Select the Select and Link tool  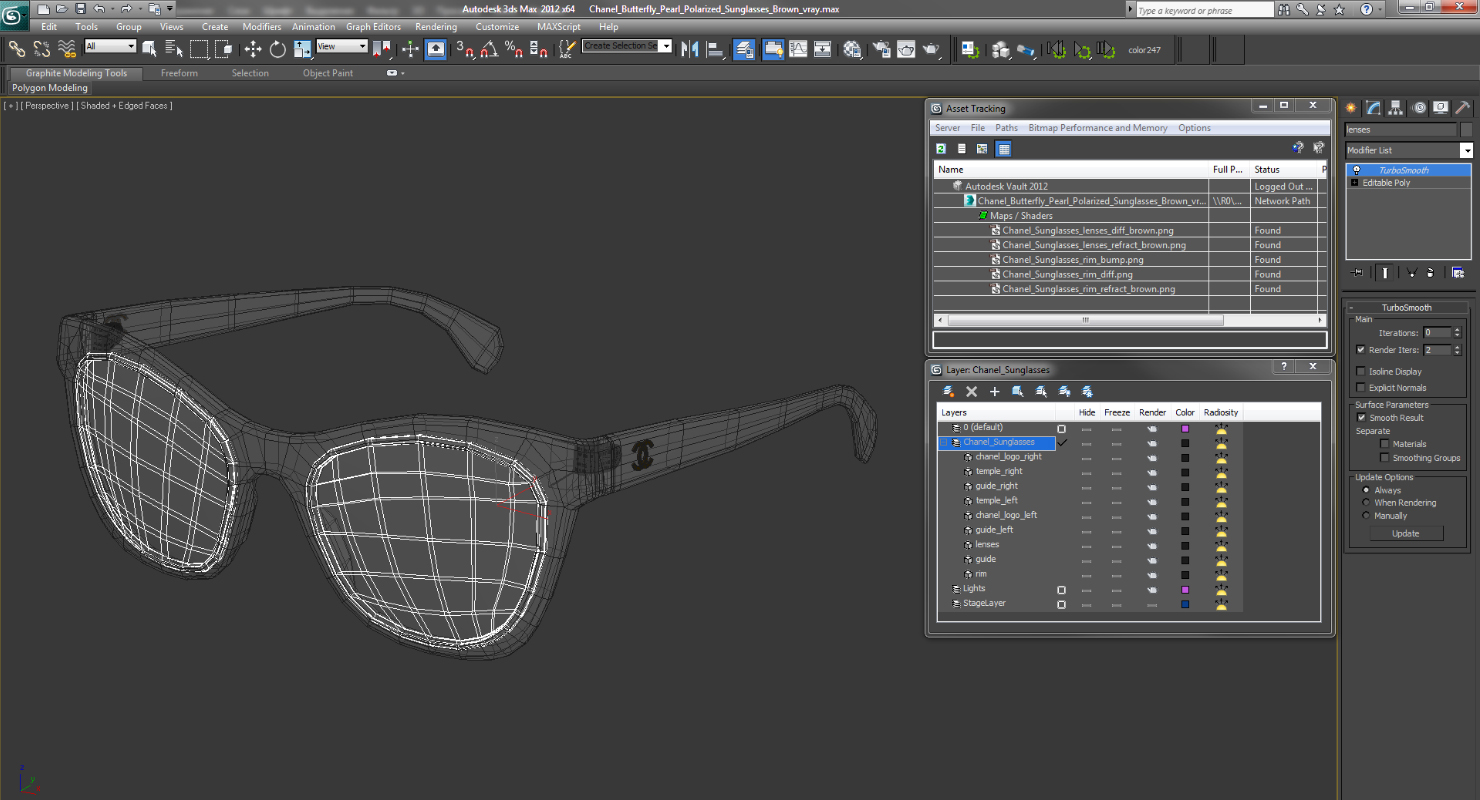[16, 49]
